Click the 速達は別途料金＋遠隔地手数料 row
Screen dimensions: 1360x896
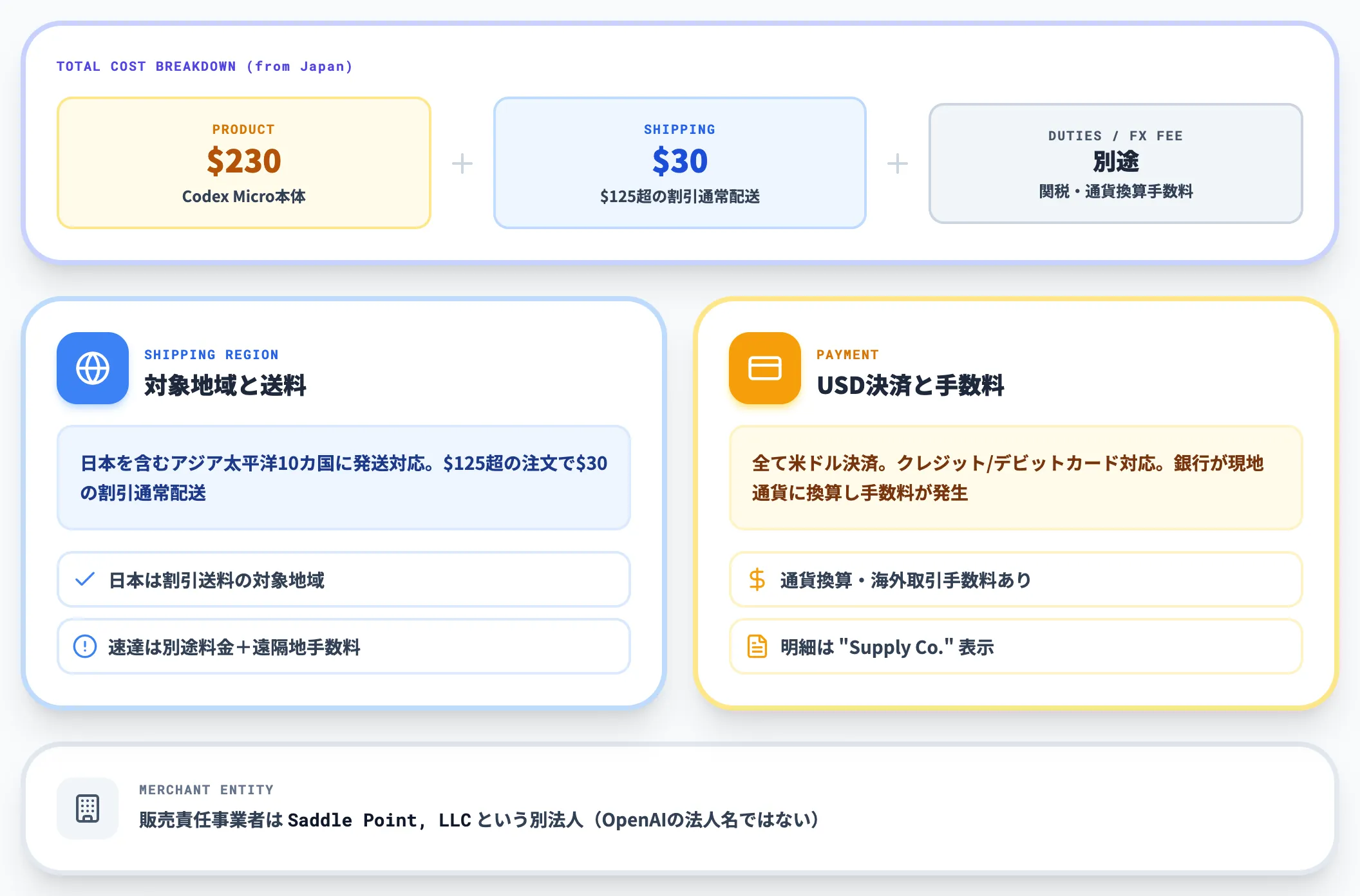(x=344, y=646)
